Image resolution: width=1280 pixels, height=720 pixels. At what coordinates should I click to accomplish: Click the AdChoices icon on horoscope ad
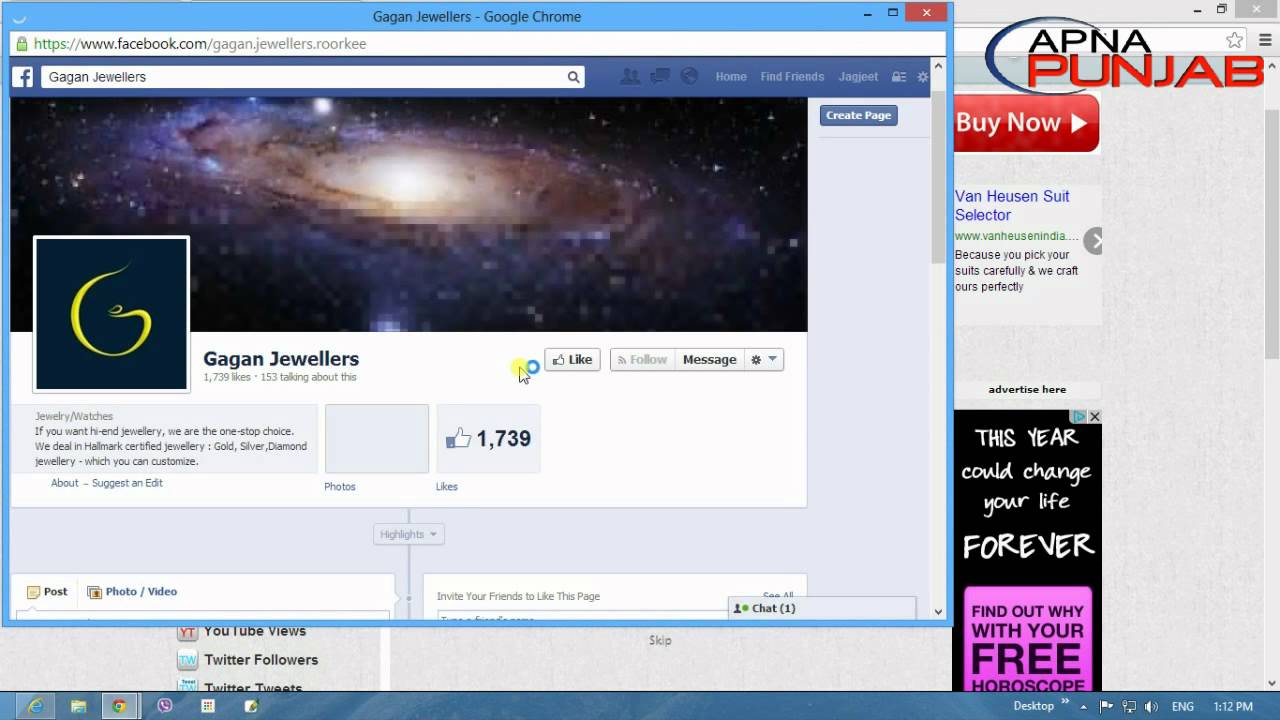click(1080, 416)
